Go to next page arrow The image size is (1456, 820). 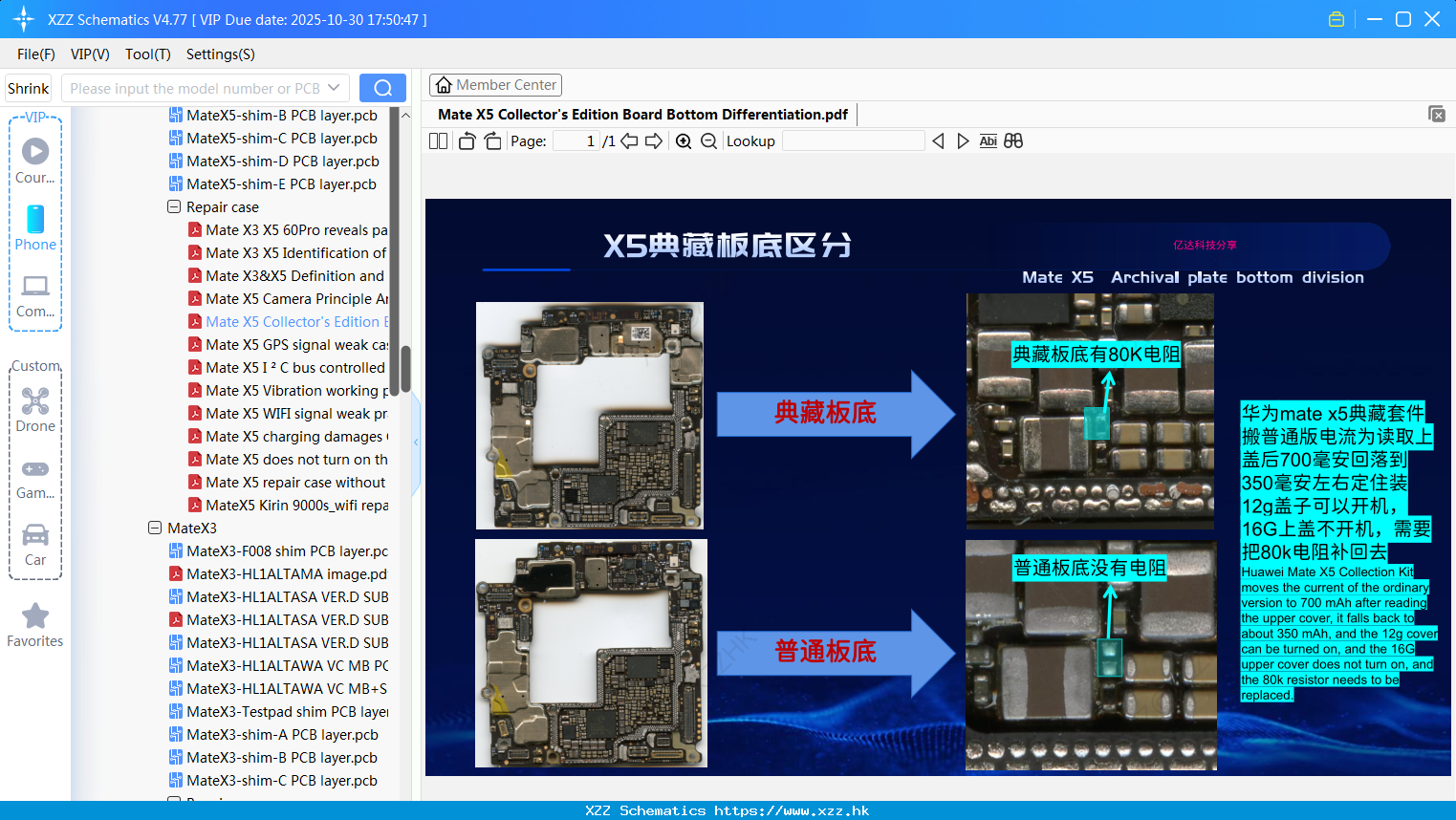654,140
